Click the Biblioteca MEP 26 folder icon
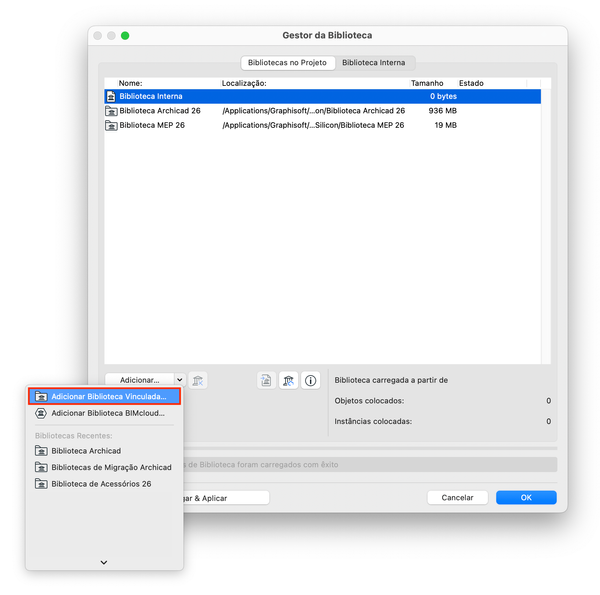 click(111, 125)
